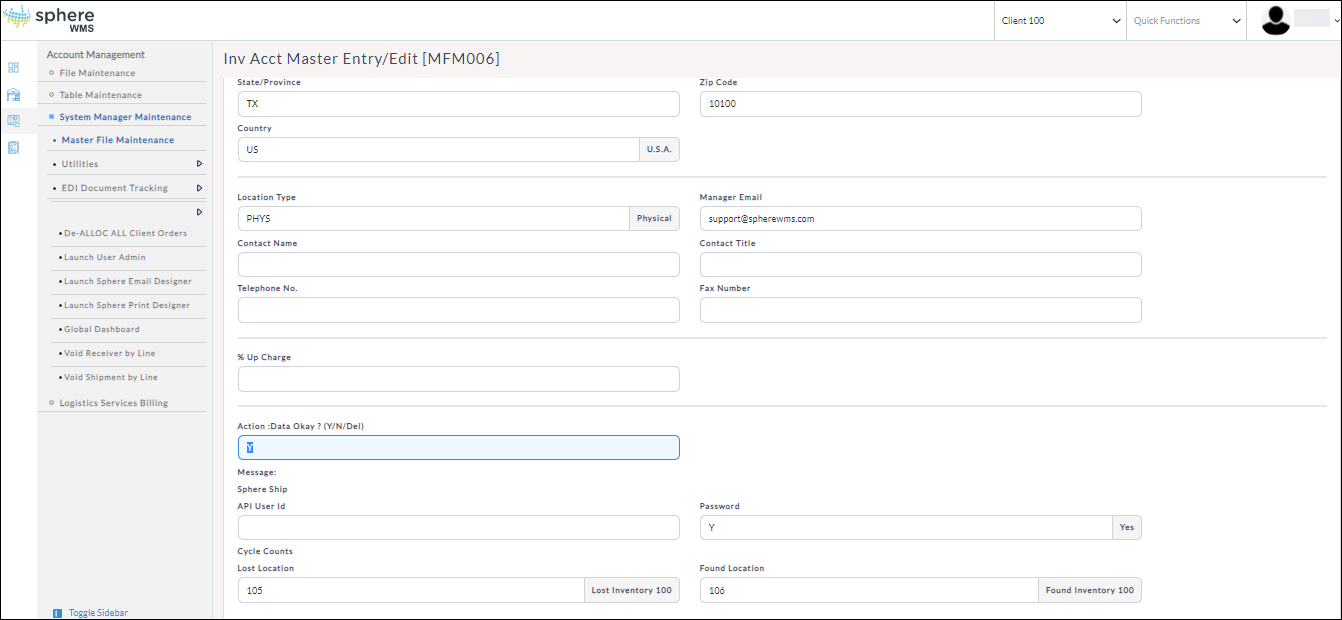The width and height of the screenshot is (1342, 620).
Task: Expand the Utilities submenu arrow
Action: click(199, 164)
